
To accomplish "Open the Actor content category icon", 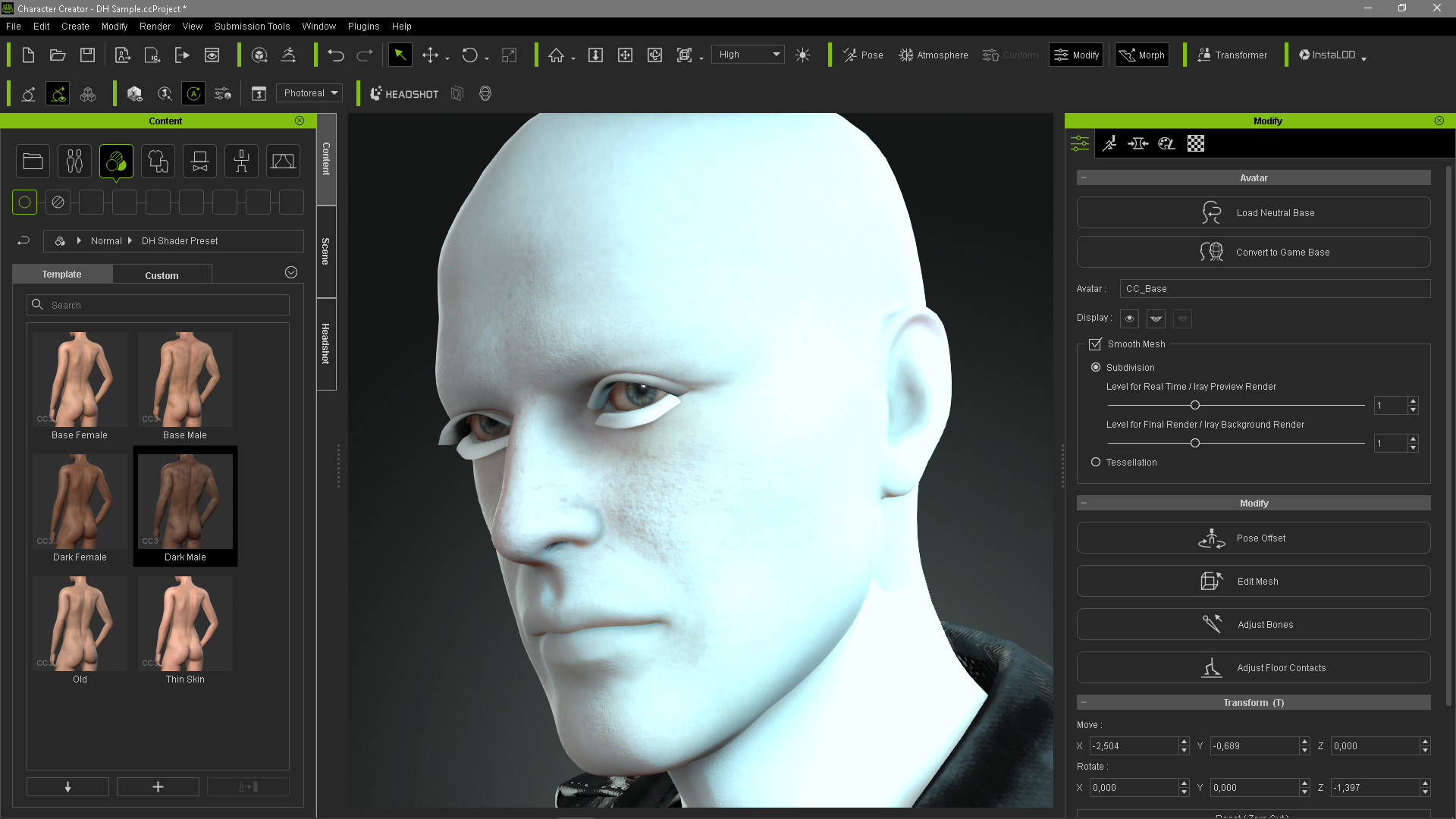I will point(74,161).
